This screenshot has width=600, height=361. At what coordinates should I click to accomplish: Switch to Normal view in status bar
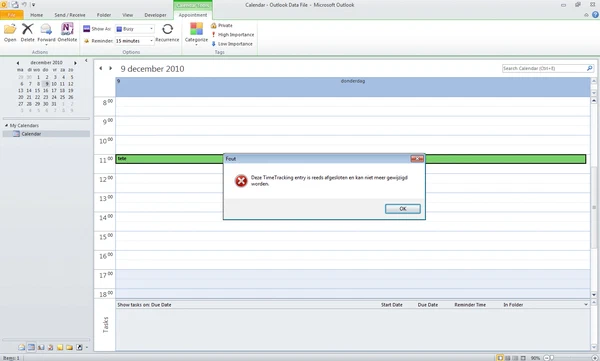tap(500, 358)
